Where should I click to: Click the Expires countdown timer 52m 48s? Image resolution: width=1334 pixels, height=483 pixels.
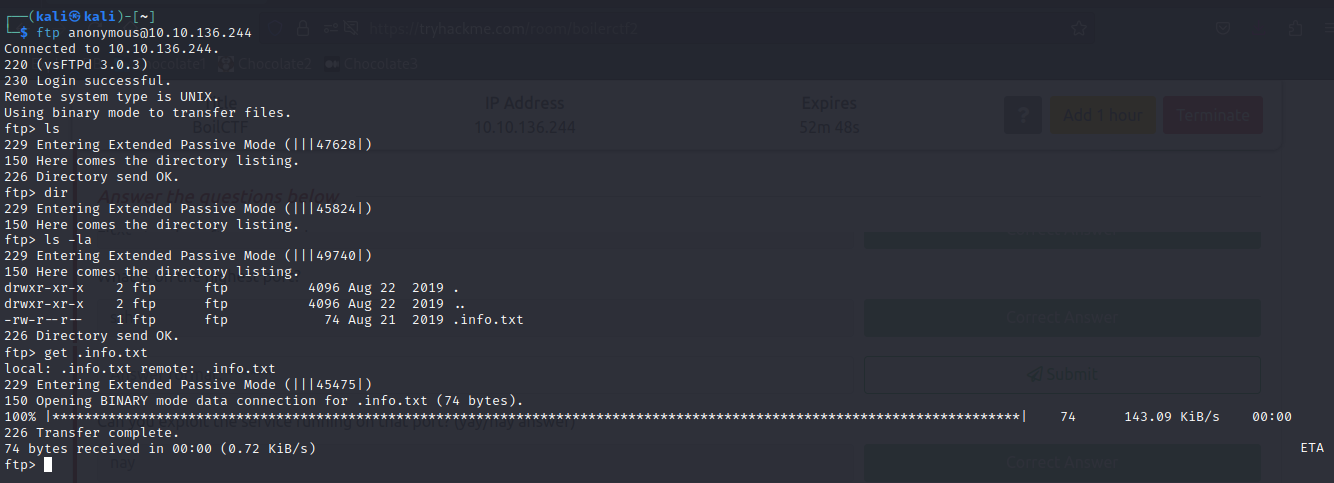829,127
